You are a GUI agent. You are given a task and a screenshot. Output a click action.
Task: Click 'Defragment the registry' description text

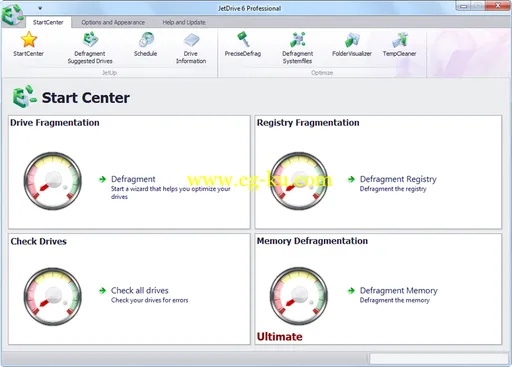coord(393,189)
